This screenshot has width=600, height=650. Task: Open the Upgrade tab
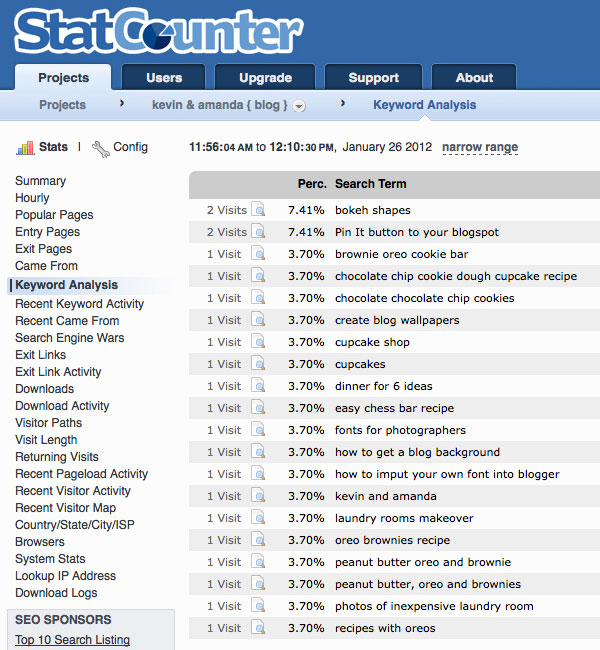(x=265, y=78)
